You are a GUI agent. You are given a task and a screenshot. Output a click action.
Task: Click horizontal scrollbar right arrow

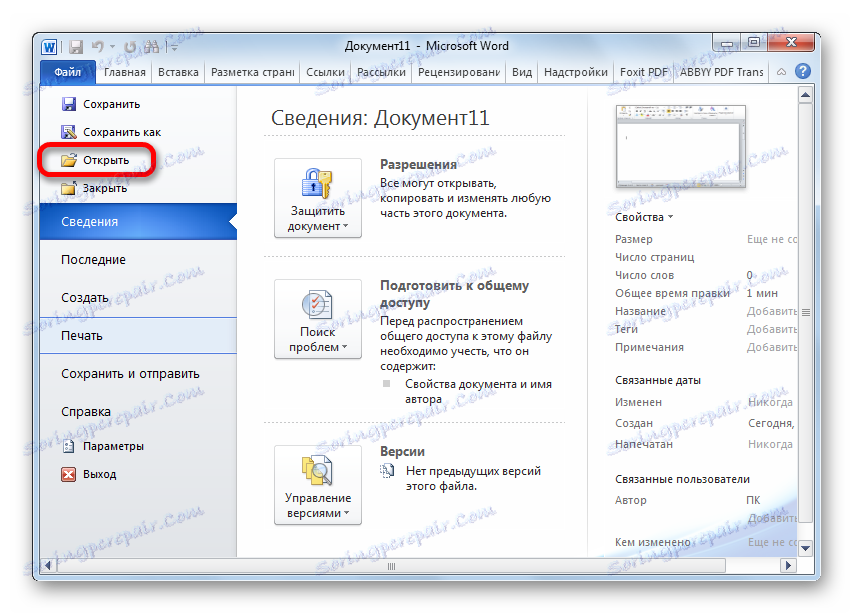click(788, 566)
